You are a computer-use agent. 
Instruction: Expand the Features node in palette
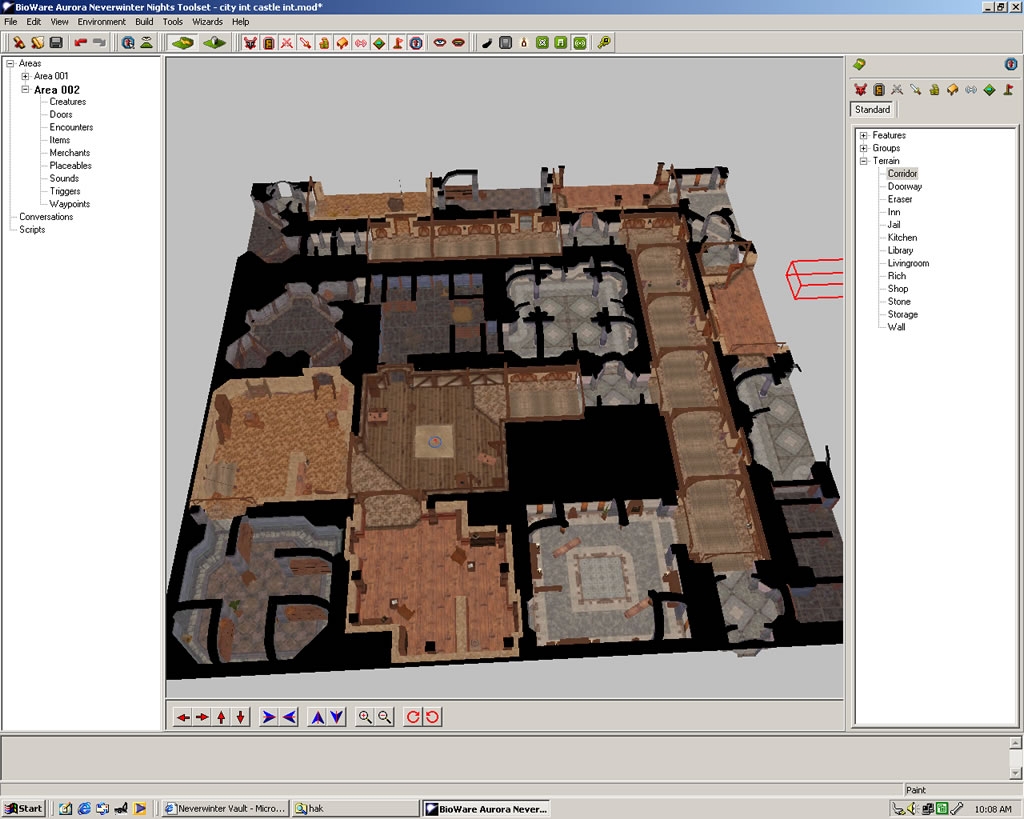point(863,136)
